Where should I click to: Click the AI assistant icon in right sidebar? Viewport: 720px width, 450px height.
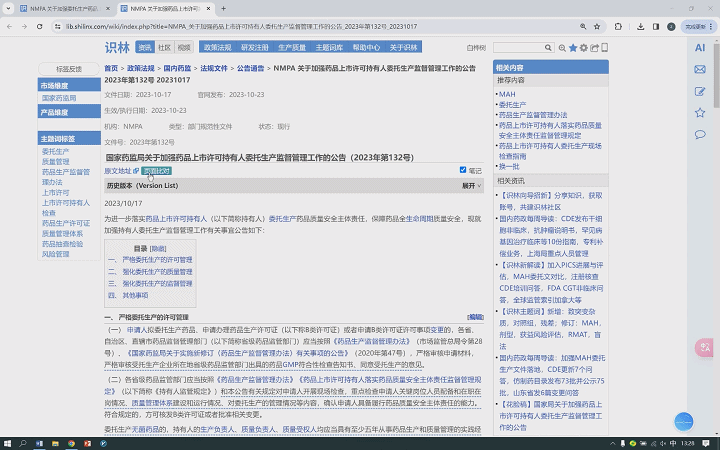[700, 49]
